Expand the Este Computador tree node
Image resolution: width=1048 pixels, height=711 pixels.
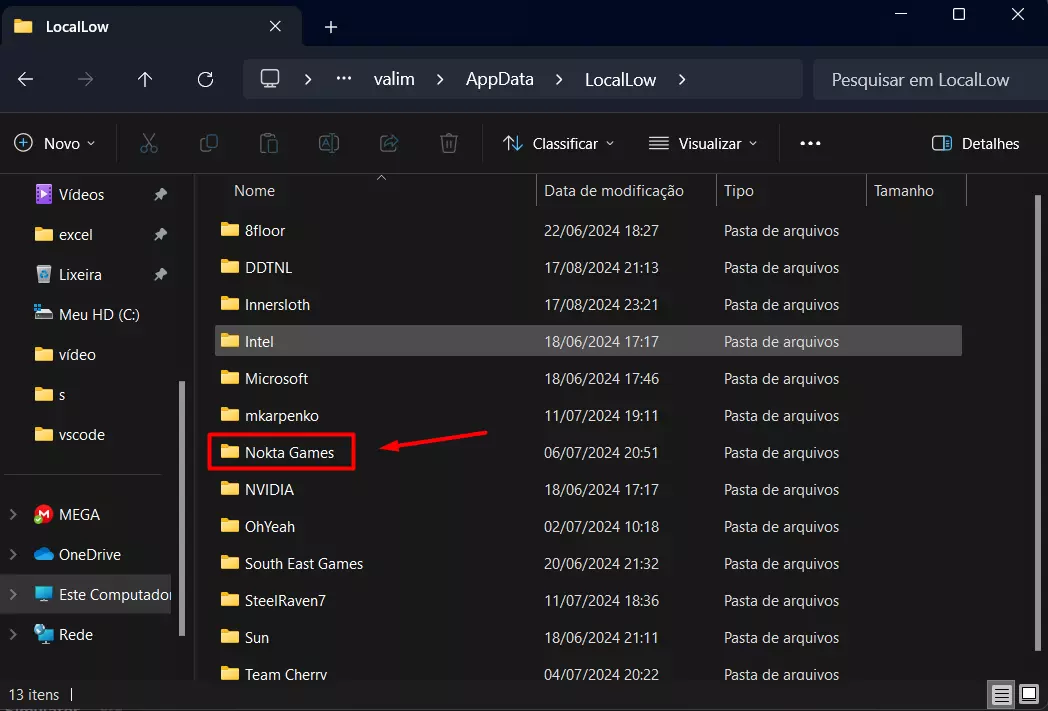point(13,594)
